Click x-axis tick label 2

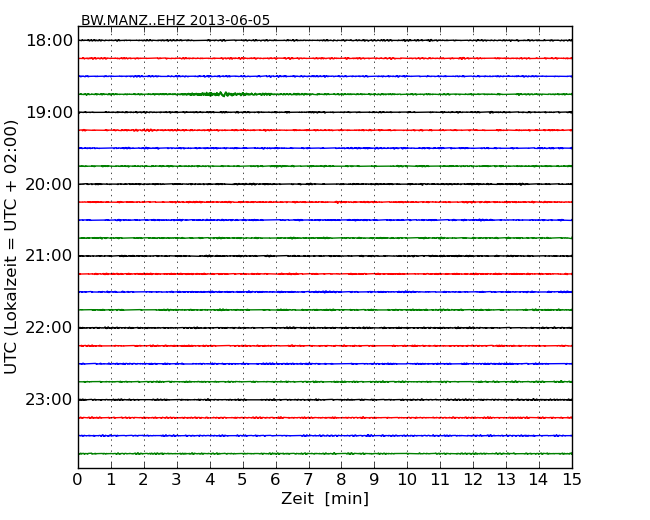(143, 480)
